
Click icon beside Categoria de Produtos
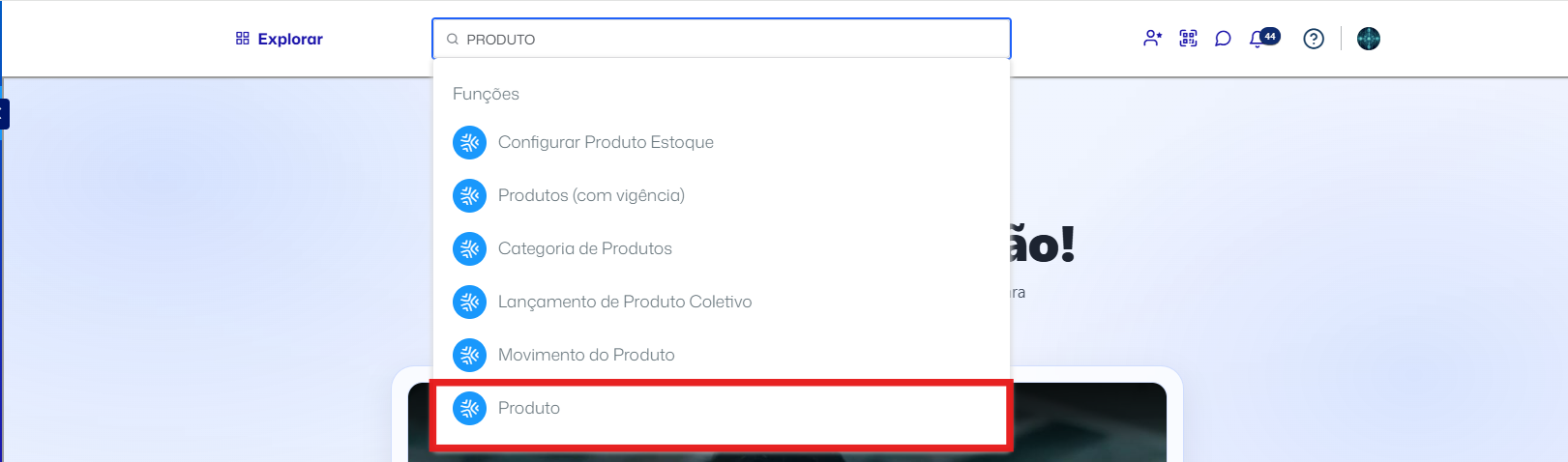469,248
